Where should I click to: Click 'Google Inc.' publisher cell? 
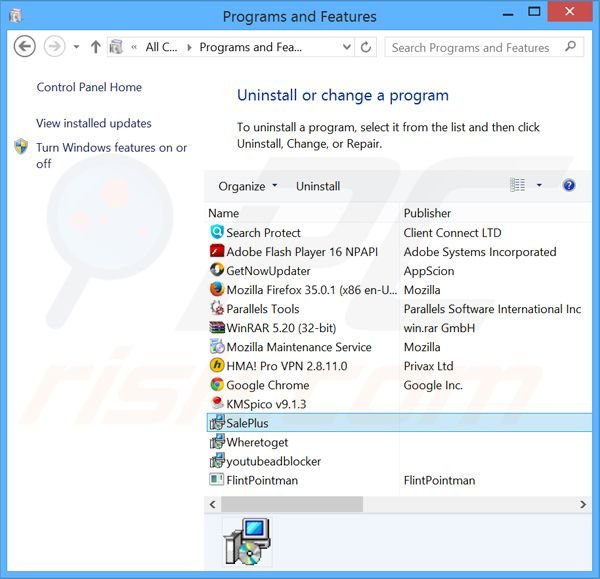click(433, 385)
